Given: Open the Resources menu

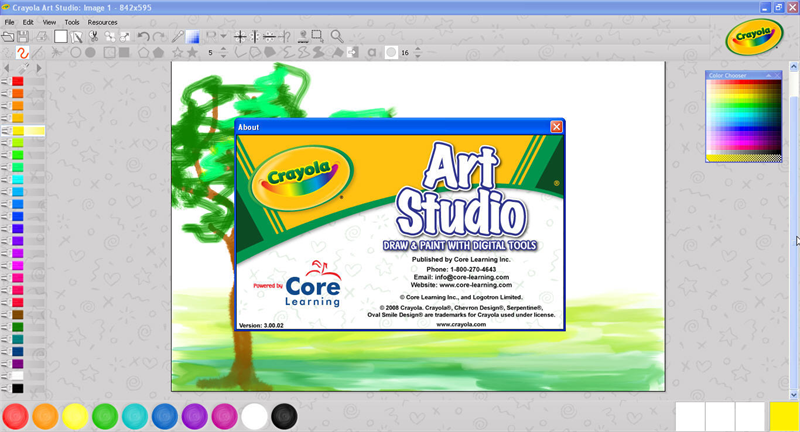Looking at the screenshot, I should pos(102,21).
